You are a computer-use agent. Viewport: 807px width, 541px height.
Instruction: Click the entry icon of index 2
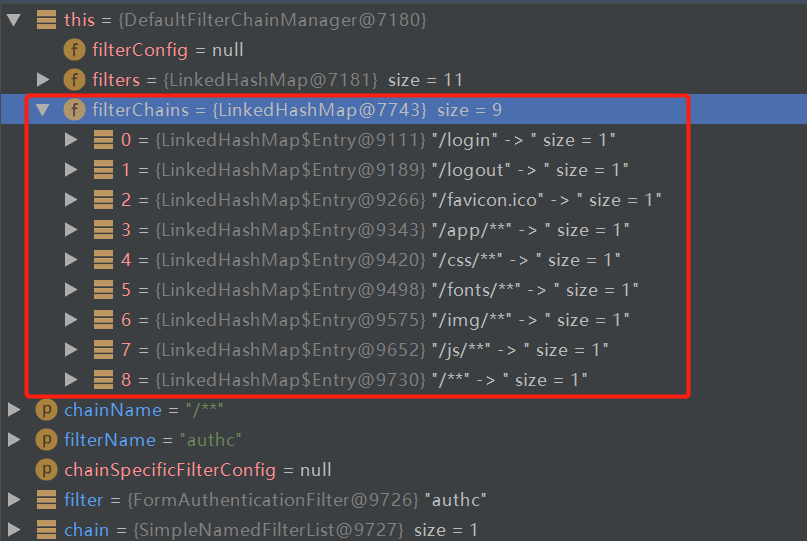(103, 199)
